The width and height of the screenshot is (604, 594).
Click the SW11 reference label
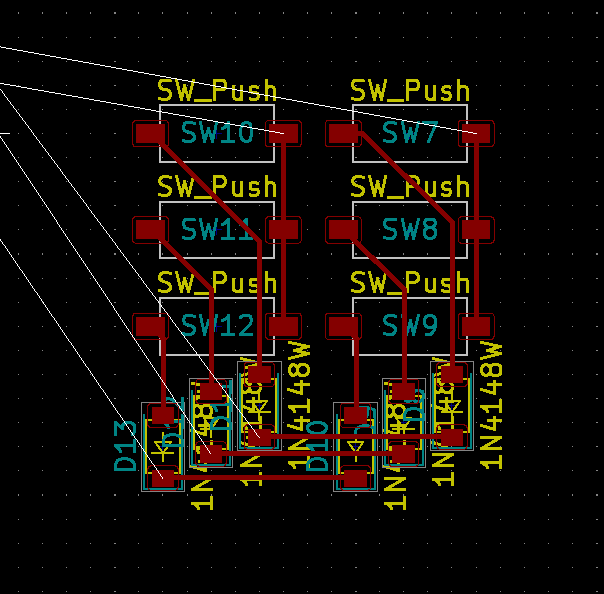click(216, 229)
